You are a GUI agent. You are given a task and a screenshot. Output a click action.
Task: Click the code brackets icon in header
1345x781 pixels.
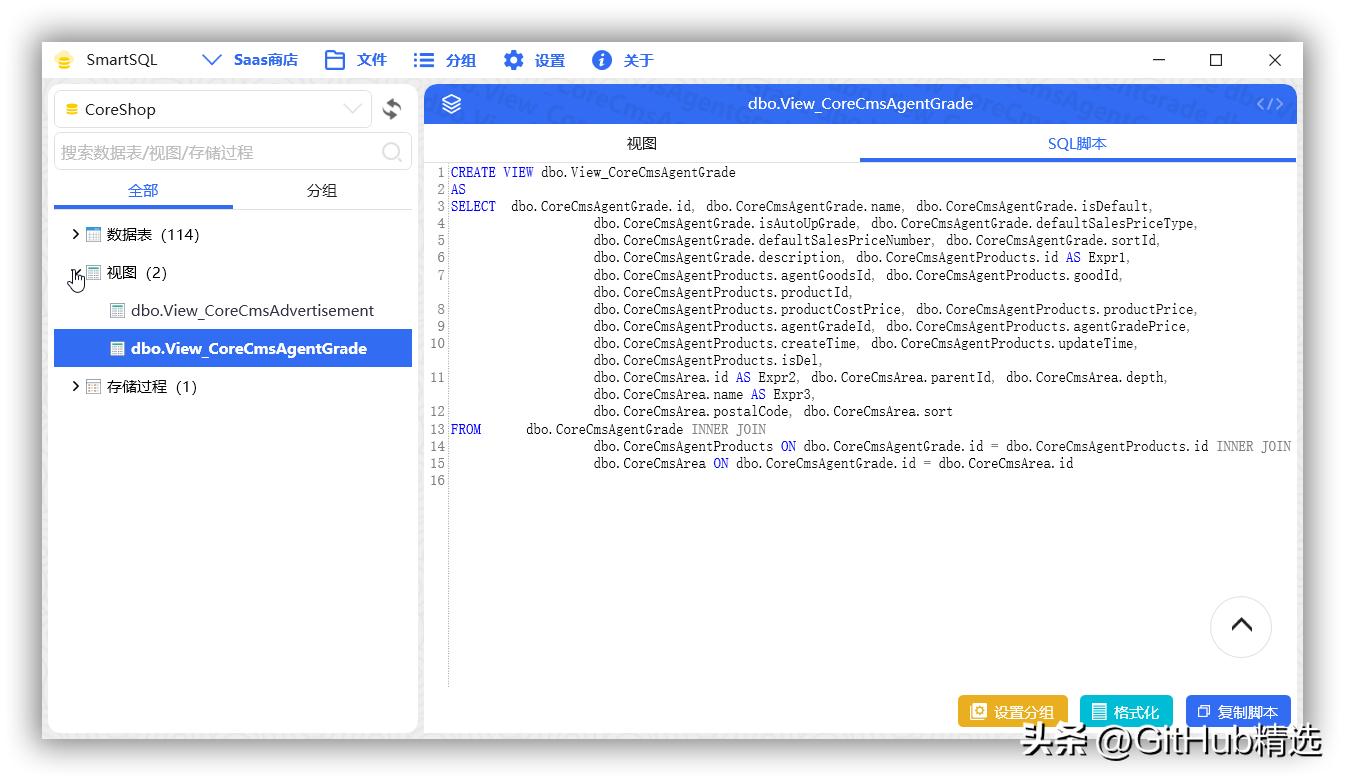tap(1269, 104)
